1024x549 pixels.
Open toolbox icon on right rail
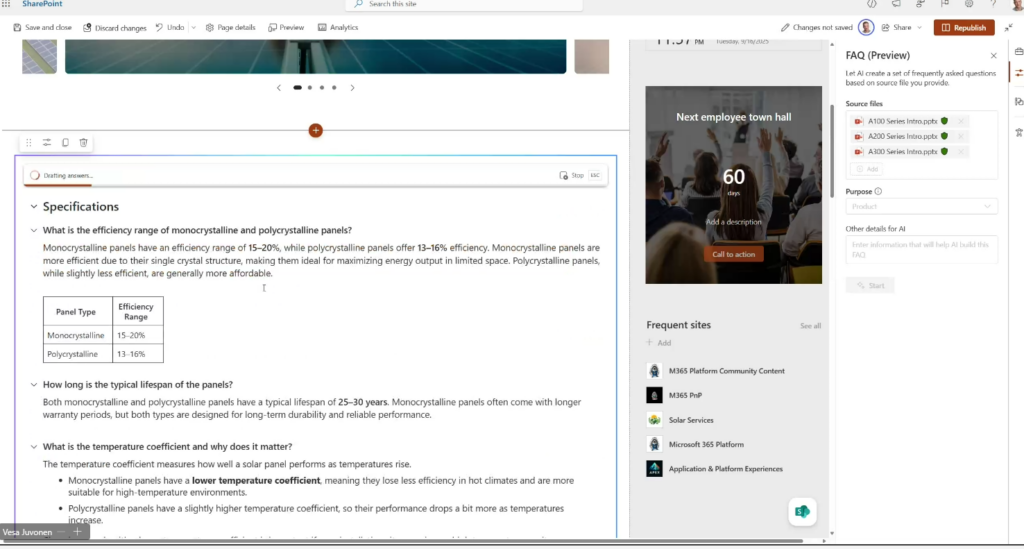(1019, 52)
